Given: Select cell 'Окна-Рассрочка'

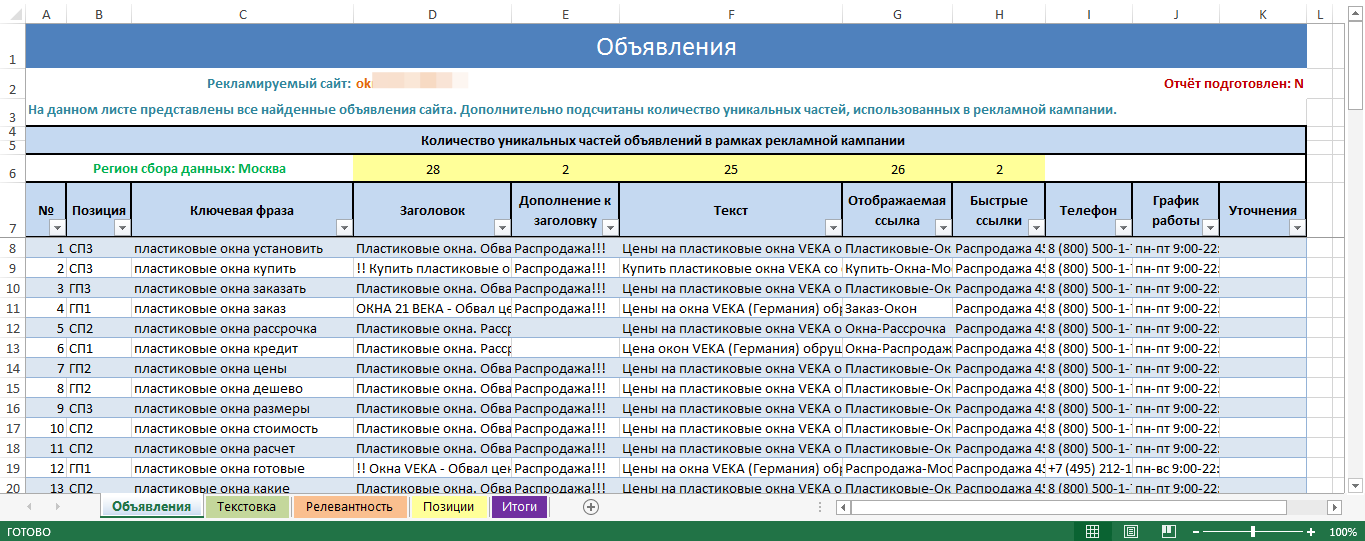Looking at the screenshot, I should [898, 328].
